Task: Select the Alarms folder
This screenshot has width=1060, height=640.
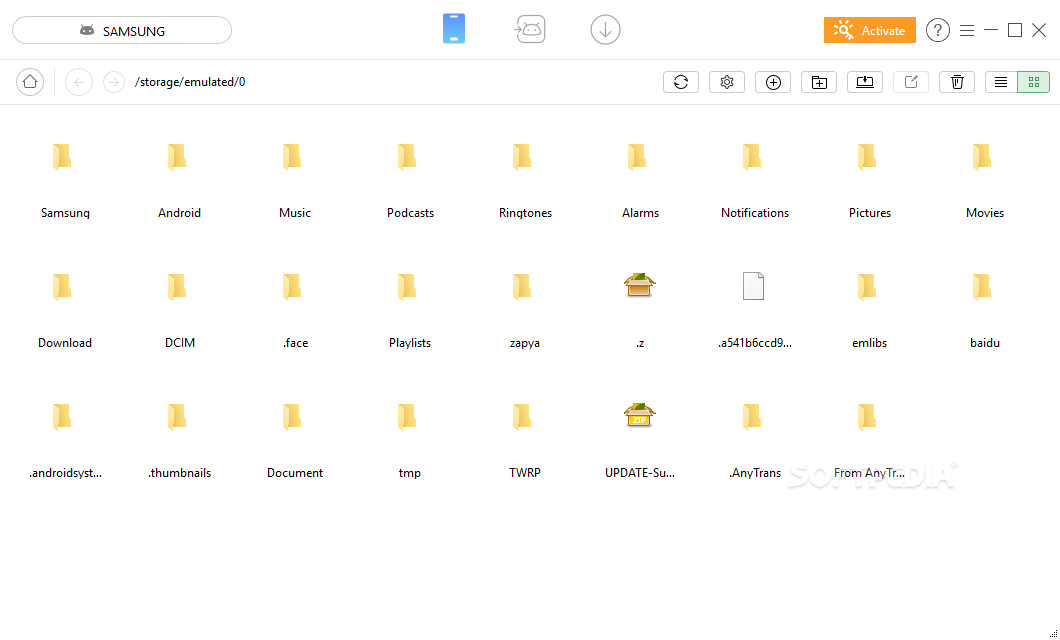Action: (x=640, y=180)
